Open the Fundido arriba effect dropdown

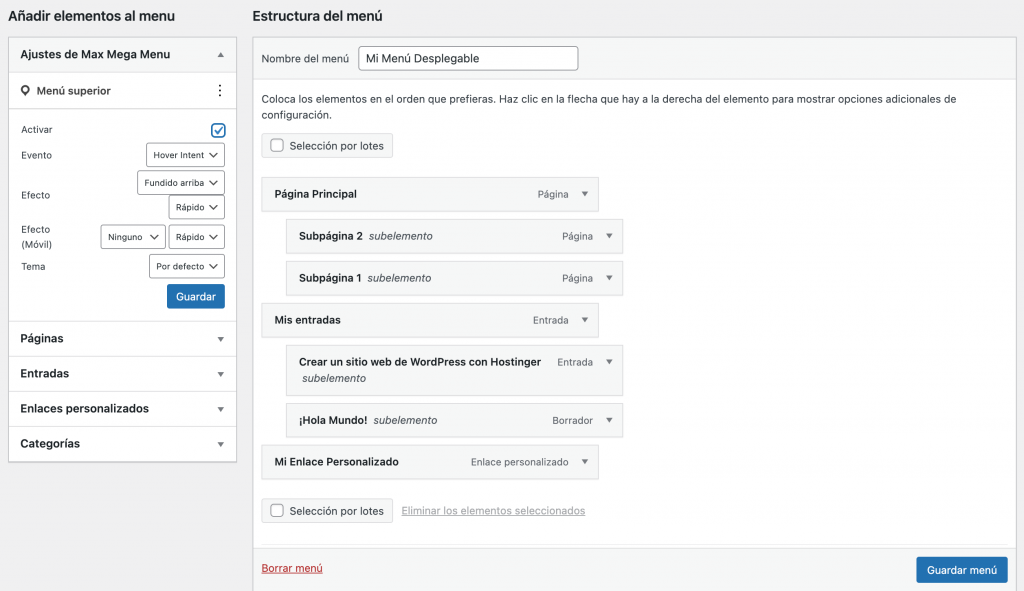click(x=180, y=182)
